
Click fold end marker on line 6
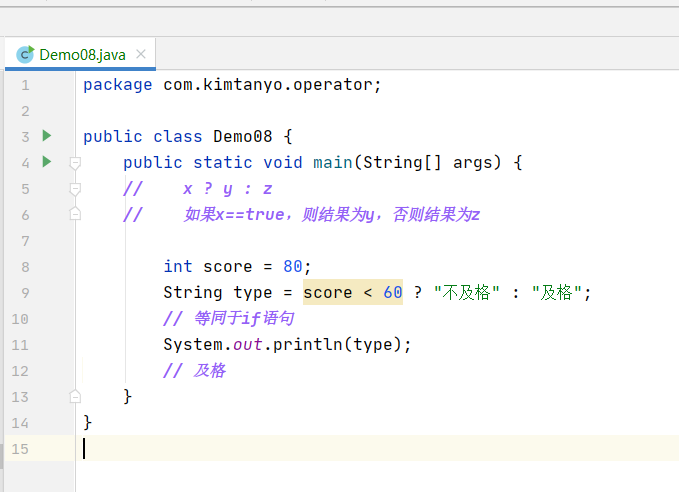pyautogui.click(x=75, y=214)
